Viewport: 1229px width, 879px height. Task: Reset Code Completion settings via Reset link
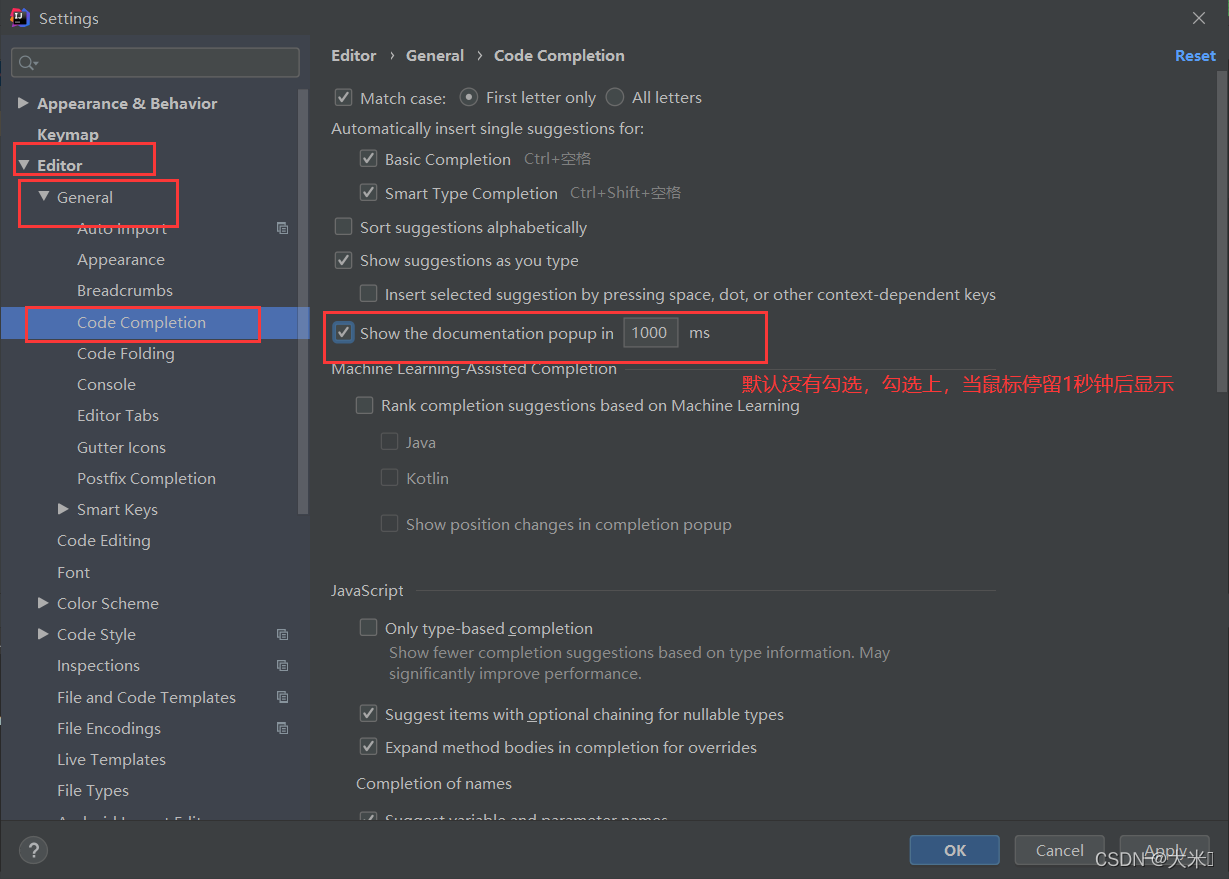point(1195,55)
